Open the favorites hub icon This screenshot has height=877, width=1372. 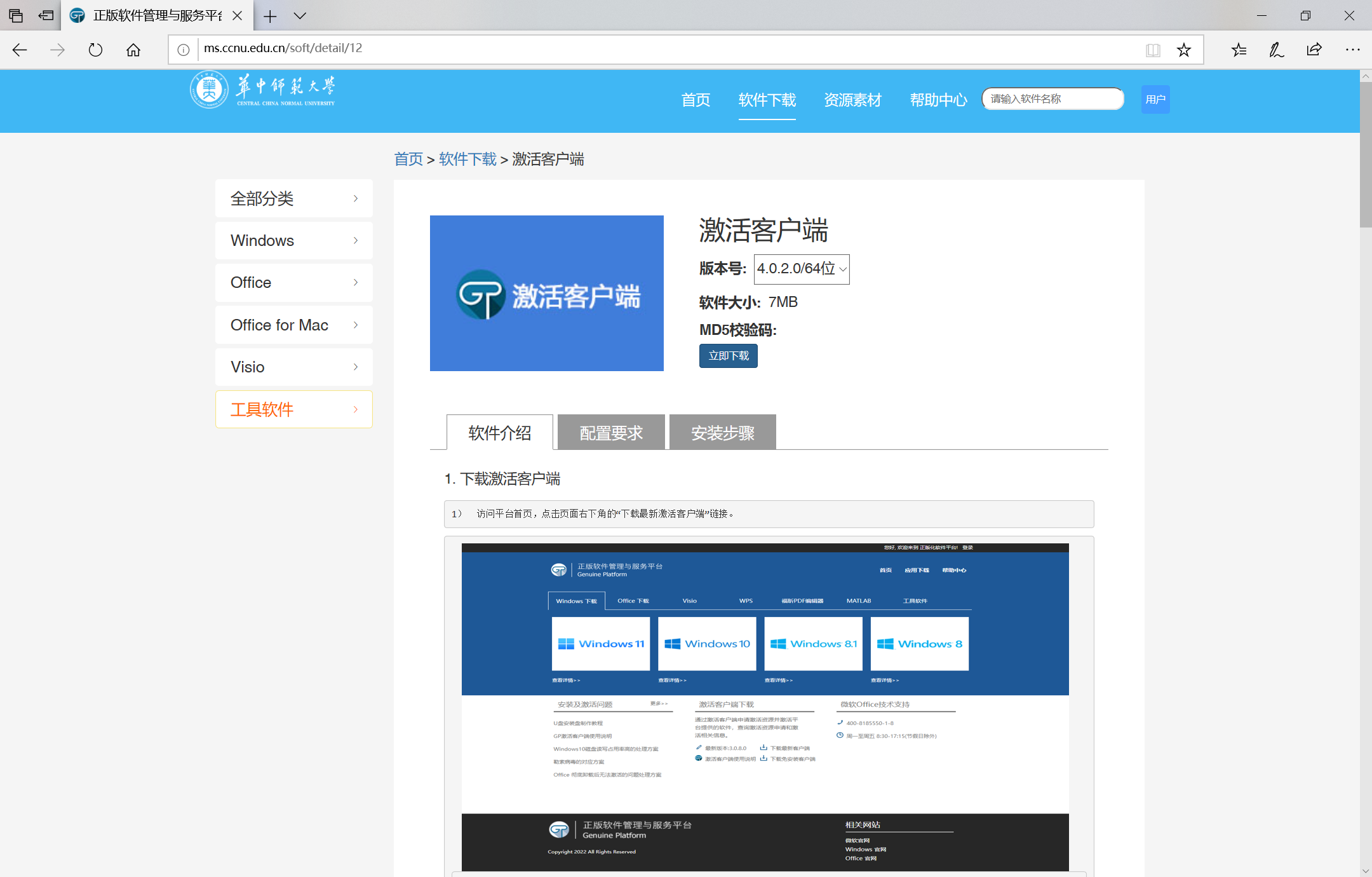1239,50
